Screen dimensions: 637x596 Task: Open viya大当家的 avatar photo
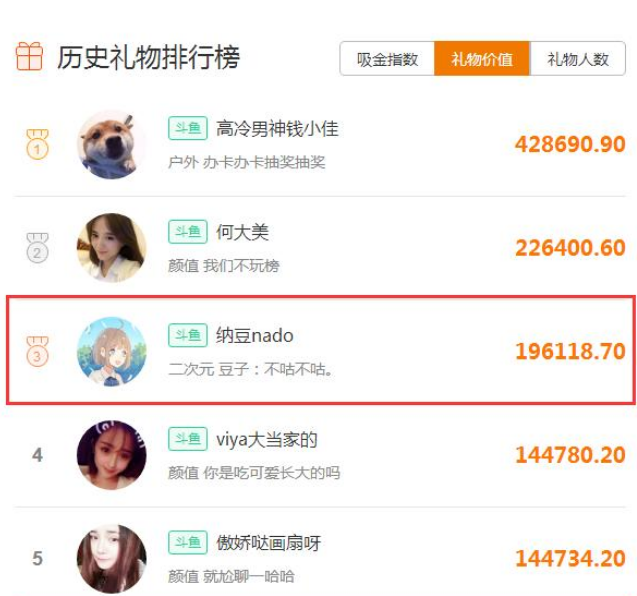(112, 455)
